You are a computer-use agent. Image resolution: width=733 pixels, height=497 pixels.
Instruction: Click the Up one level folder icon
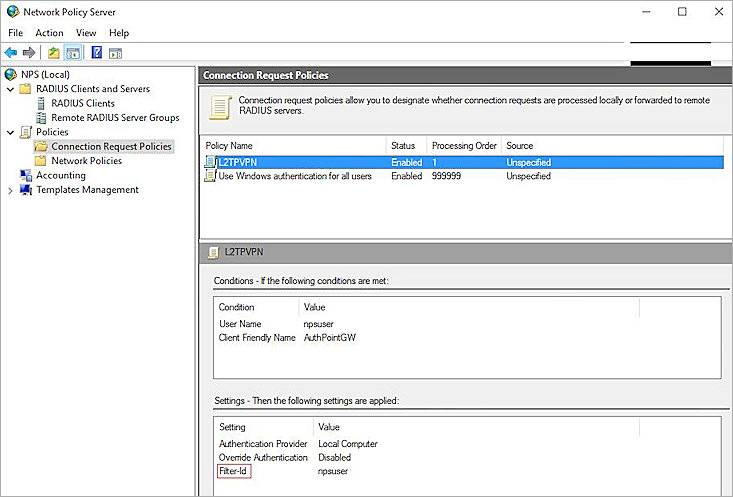coord(54,53)
